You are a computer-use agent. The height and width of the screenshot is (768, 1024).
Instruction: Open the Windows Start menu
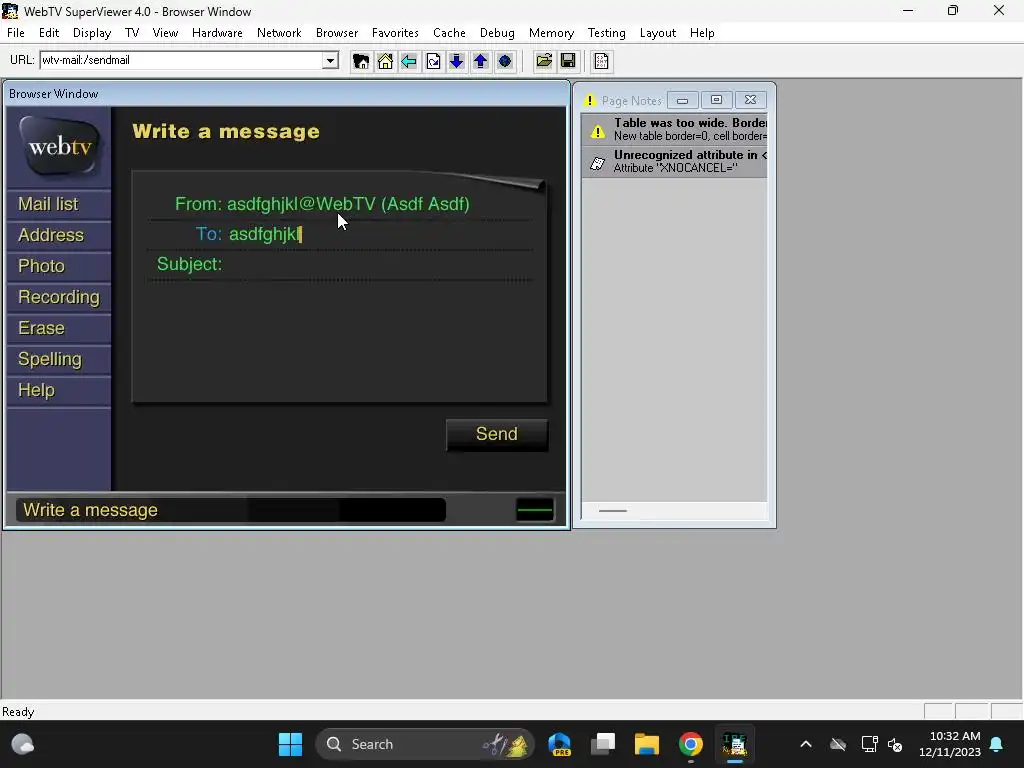(x=290, y=744)
